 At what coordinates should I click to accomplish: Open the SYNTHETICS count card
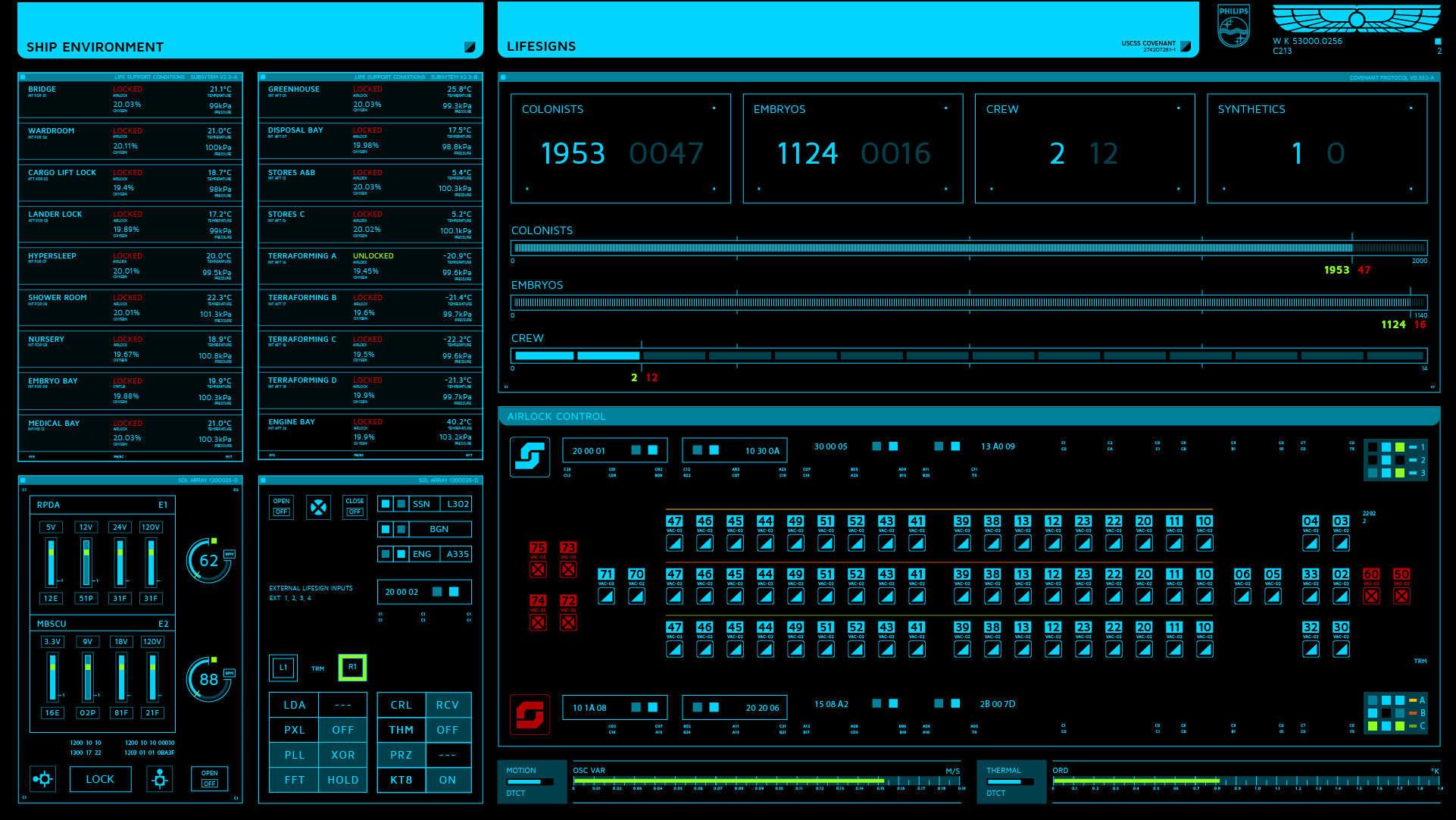click(x=1317, y=149)
